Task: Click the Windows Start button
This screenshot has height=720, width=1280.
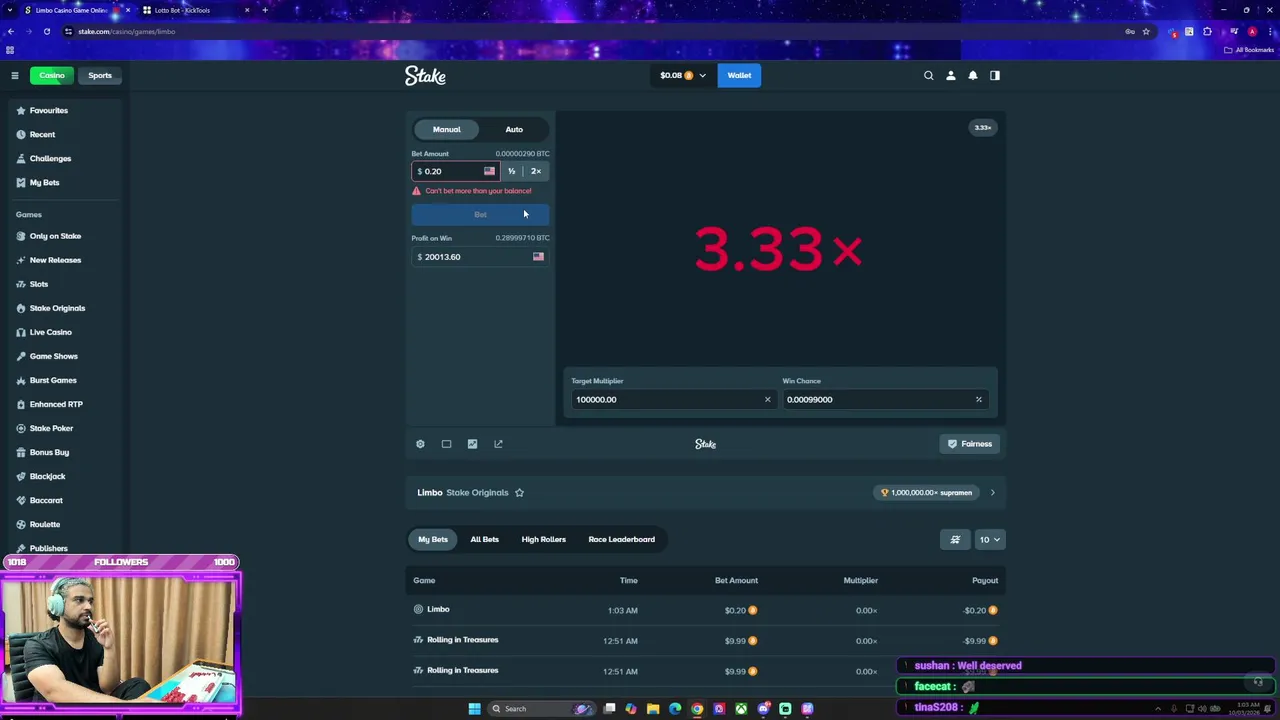Action: click(x=474, y=709)
